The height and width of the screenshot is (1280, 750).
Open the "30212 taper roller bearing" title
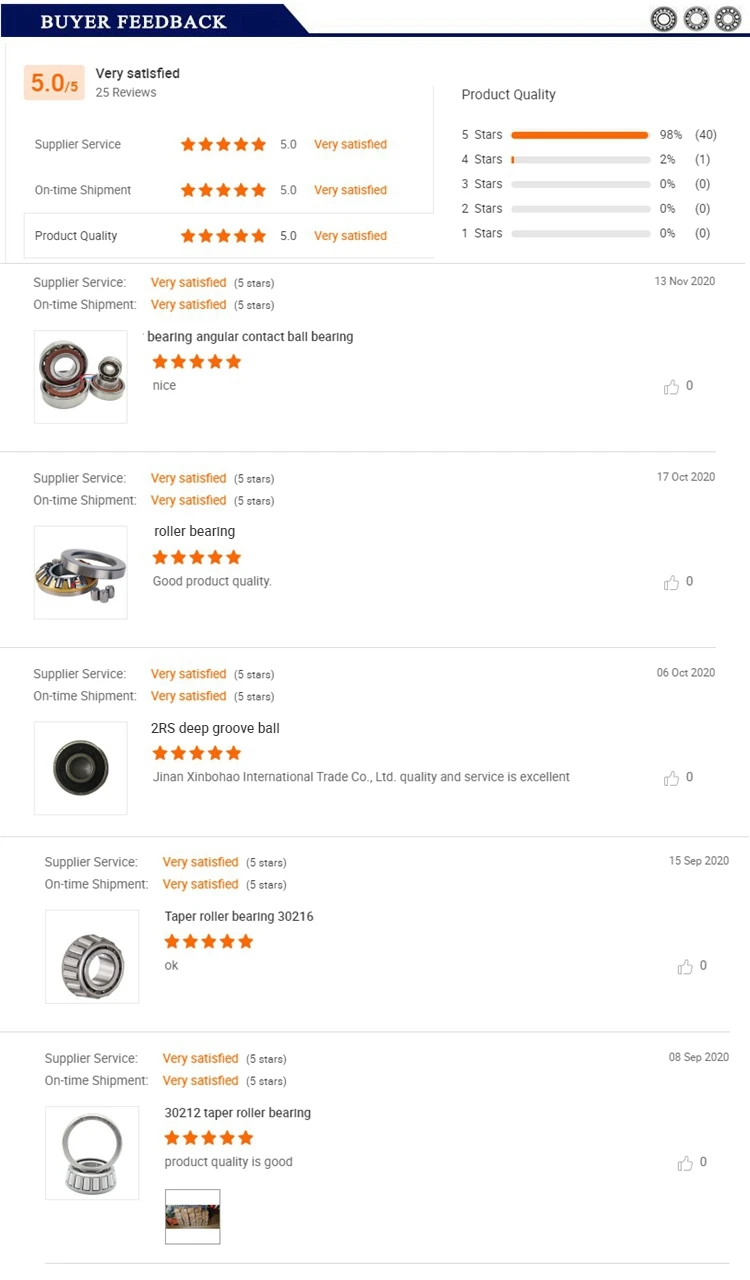238,1113
